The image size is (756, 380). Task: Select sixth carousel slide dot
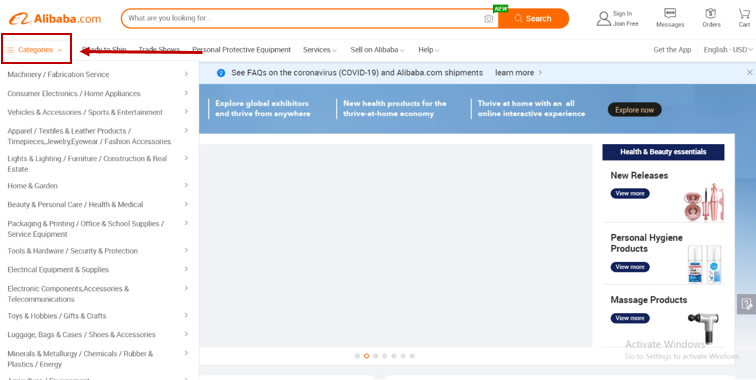coord(403,356)
